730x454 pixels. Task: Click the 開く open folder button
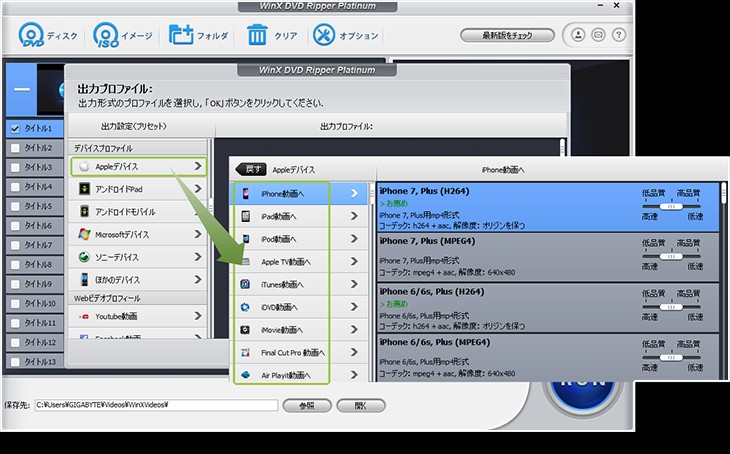point(361,406)
